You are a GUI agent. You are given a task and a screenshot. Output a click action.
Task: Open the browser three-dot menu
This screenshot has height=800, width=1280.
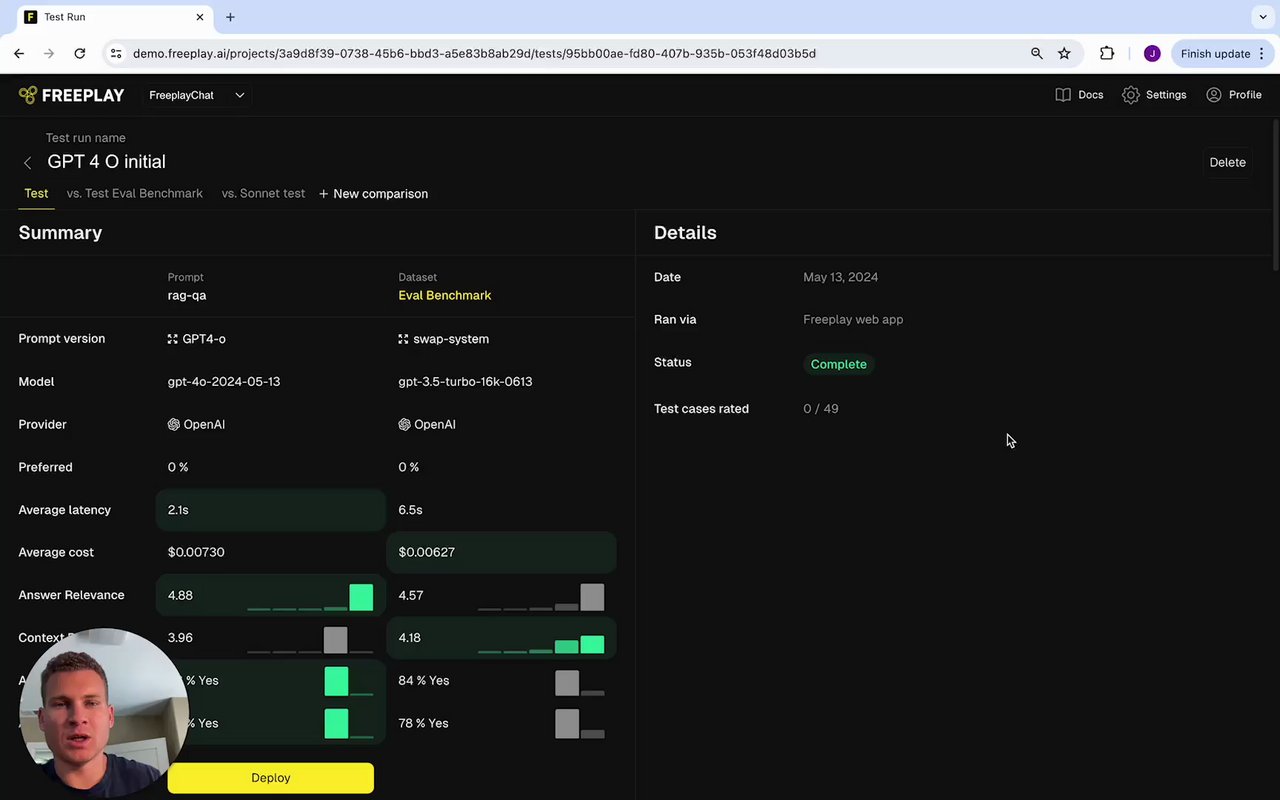coord(1263,53)
